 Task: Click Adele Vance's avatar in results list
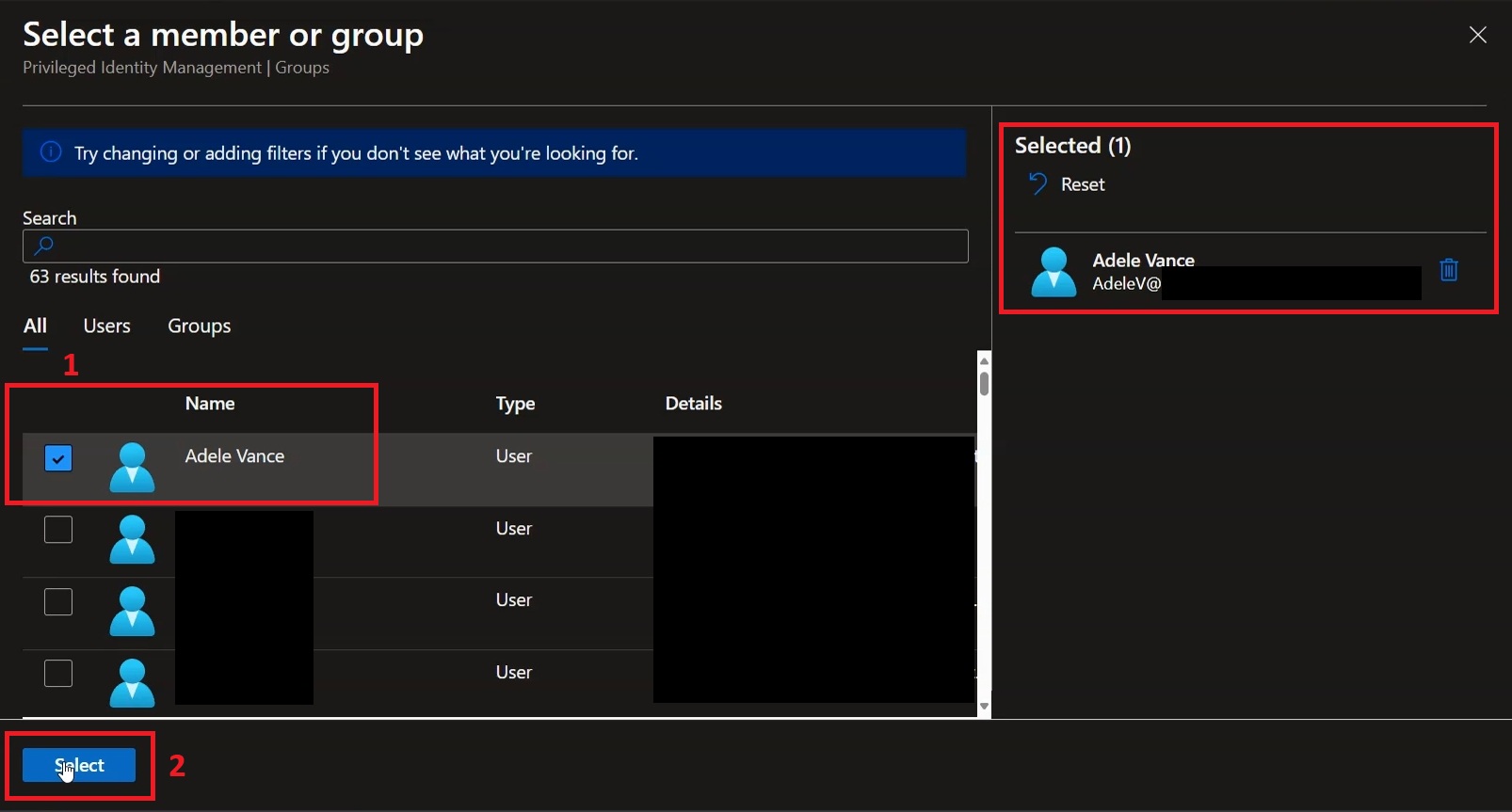(x=132, y=468)
